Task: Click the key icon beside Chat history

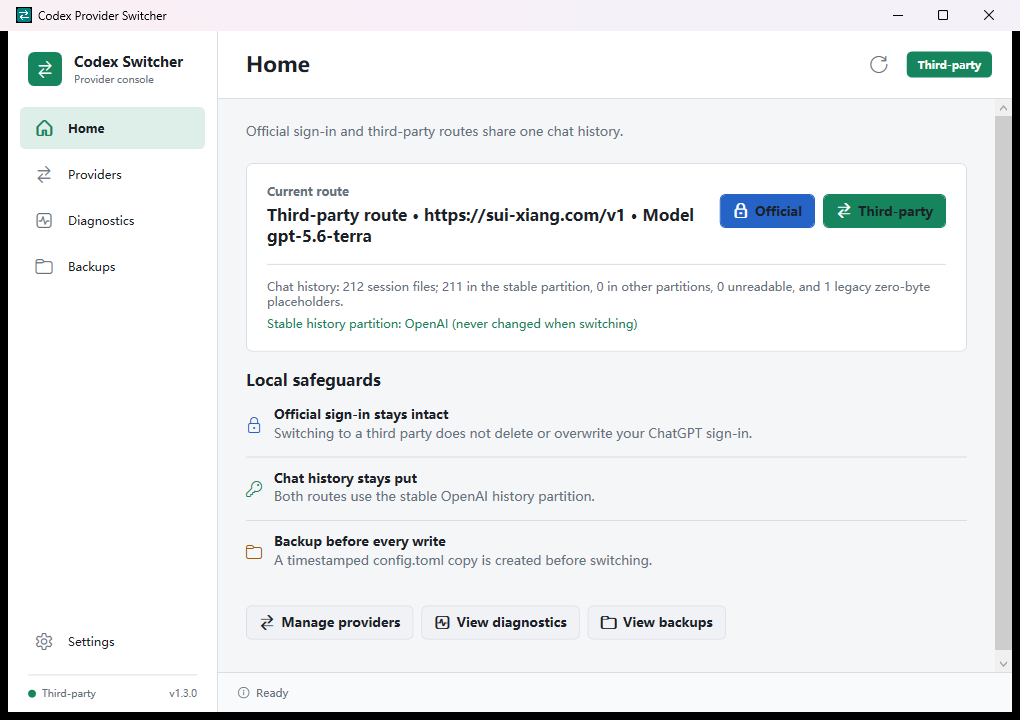Action: [x=254, y=488]
